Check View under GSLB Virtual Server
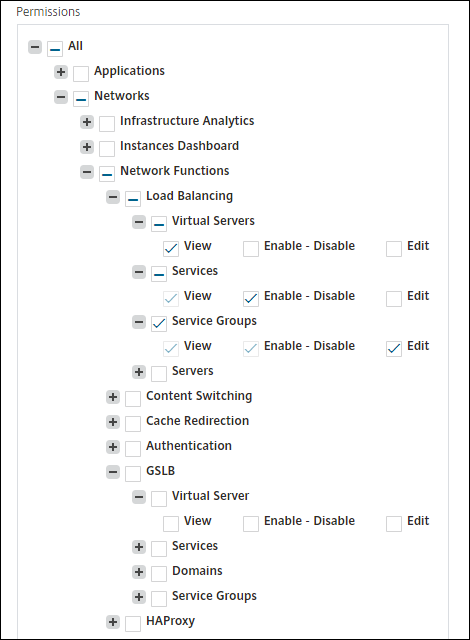Image resolution: width=470 pixels, height=640 pixels. pos(171,524)
